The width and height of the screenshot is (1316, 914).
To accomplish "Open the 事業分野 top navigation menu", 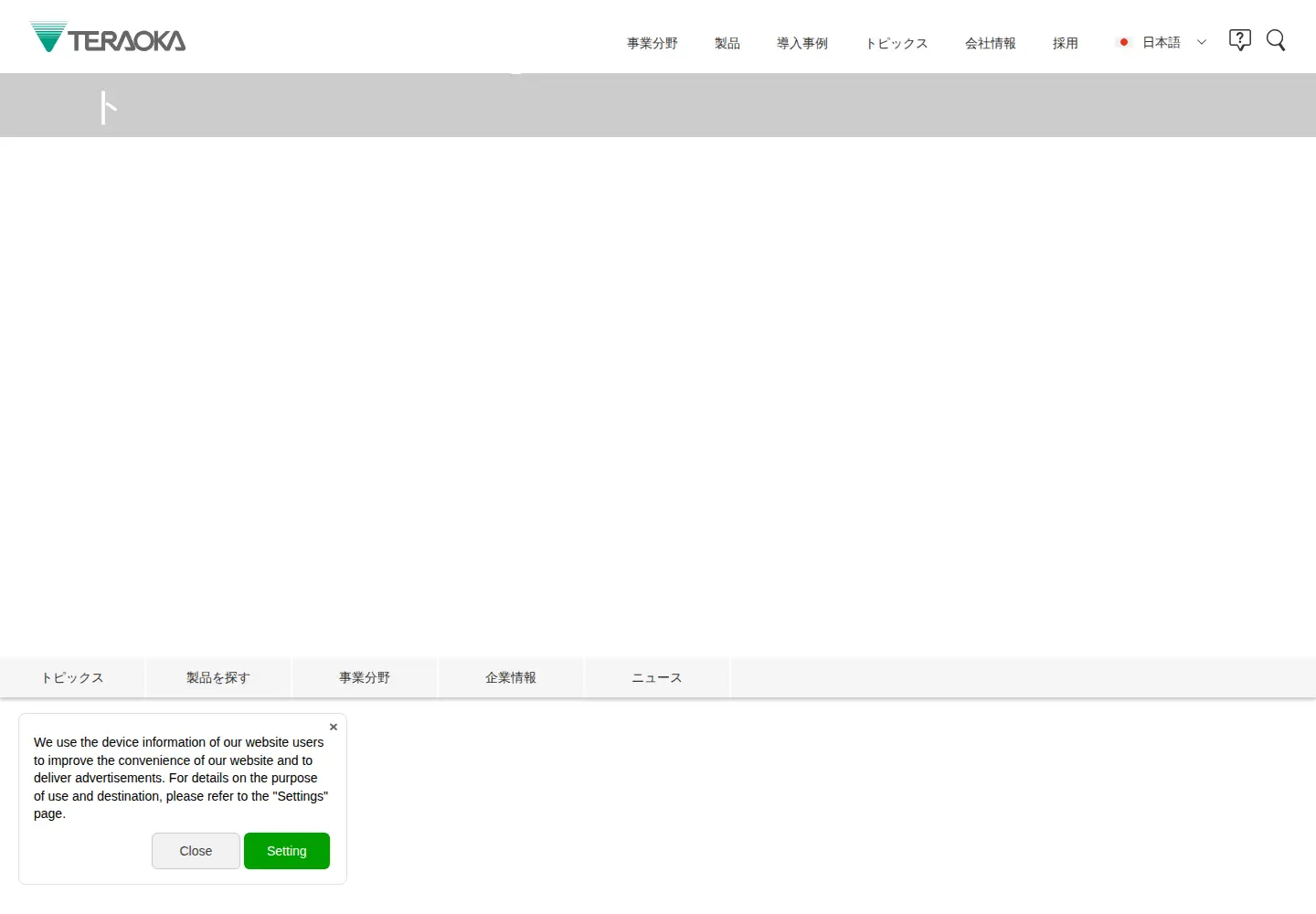I will [x=653, y=43].
